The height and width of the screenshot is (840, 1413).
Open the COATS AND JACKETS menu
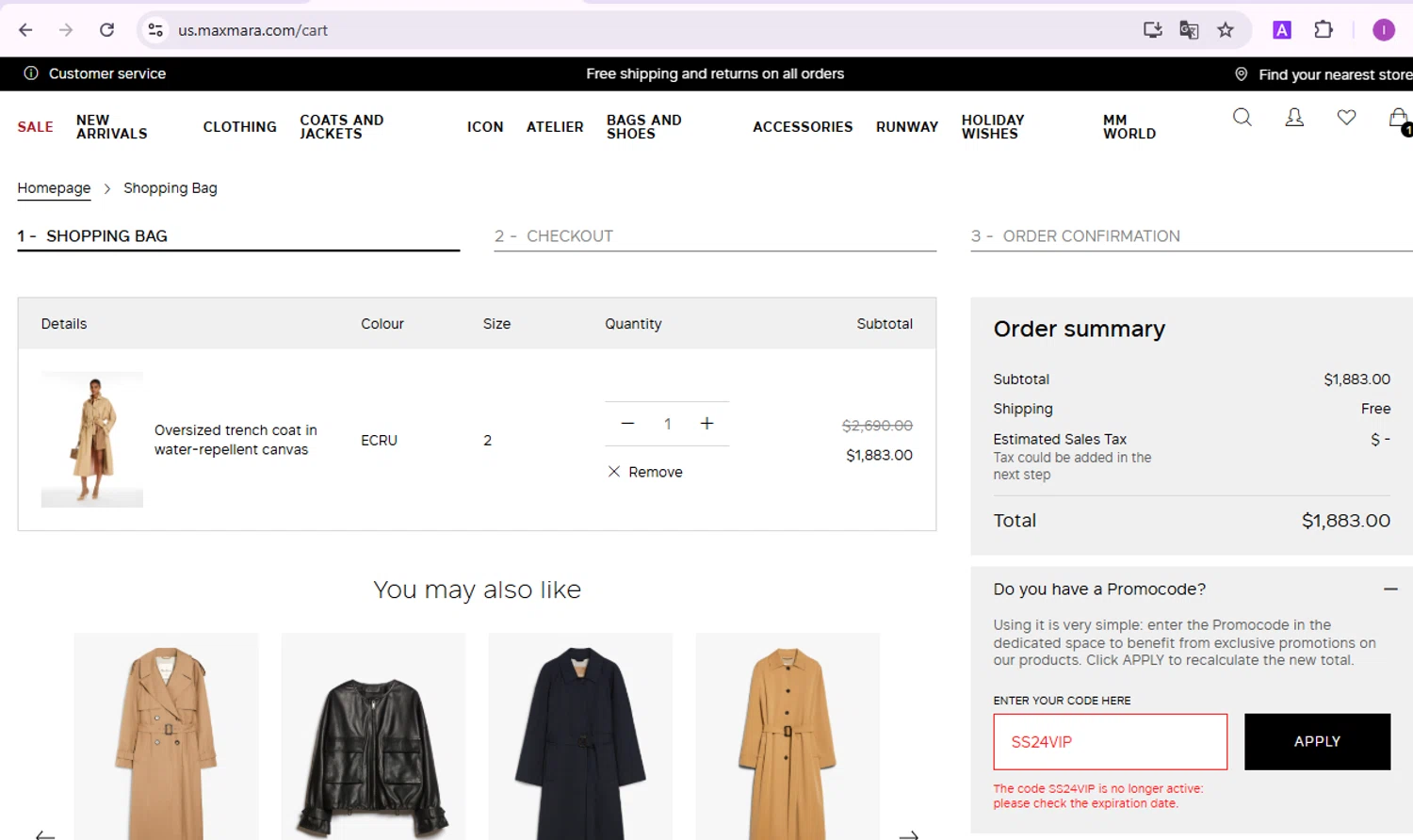[342, 127]
